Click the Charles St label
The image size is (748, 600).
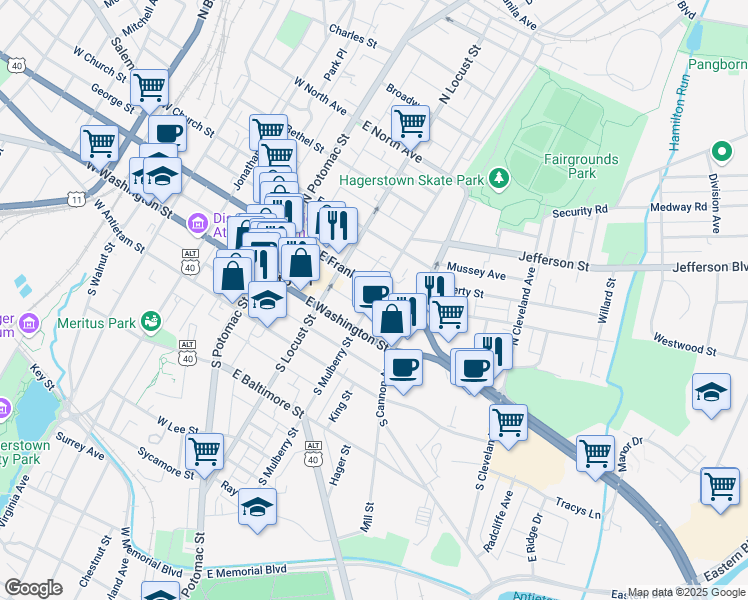tap(353, 37)
